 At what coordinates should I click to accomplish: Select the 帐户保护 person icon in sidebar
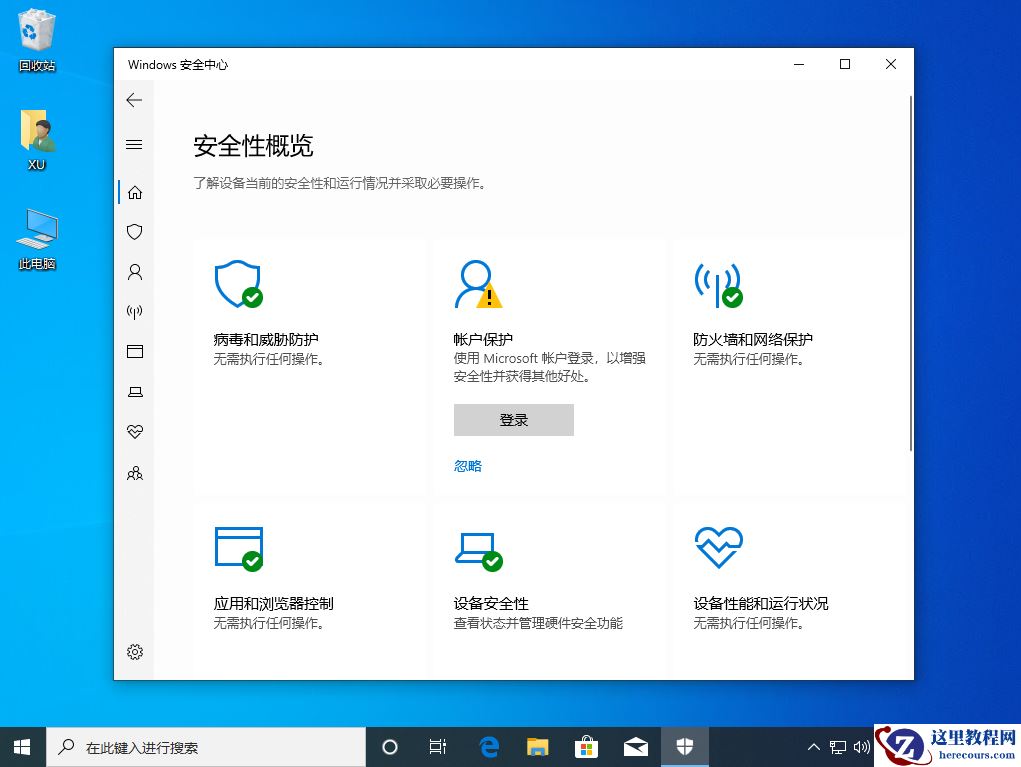pos(135,271)
